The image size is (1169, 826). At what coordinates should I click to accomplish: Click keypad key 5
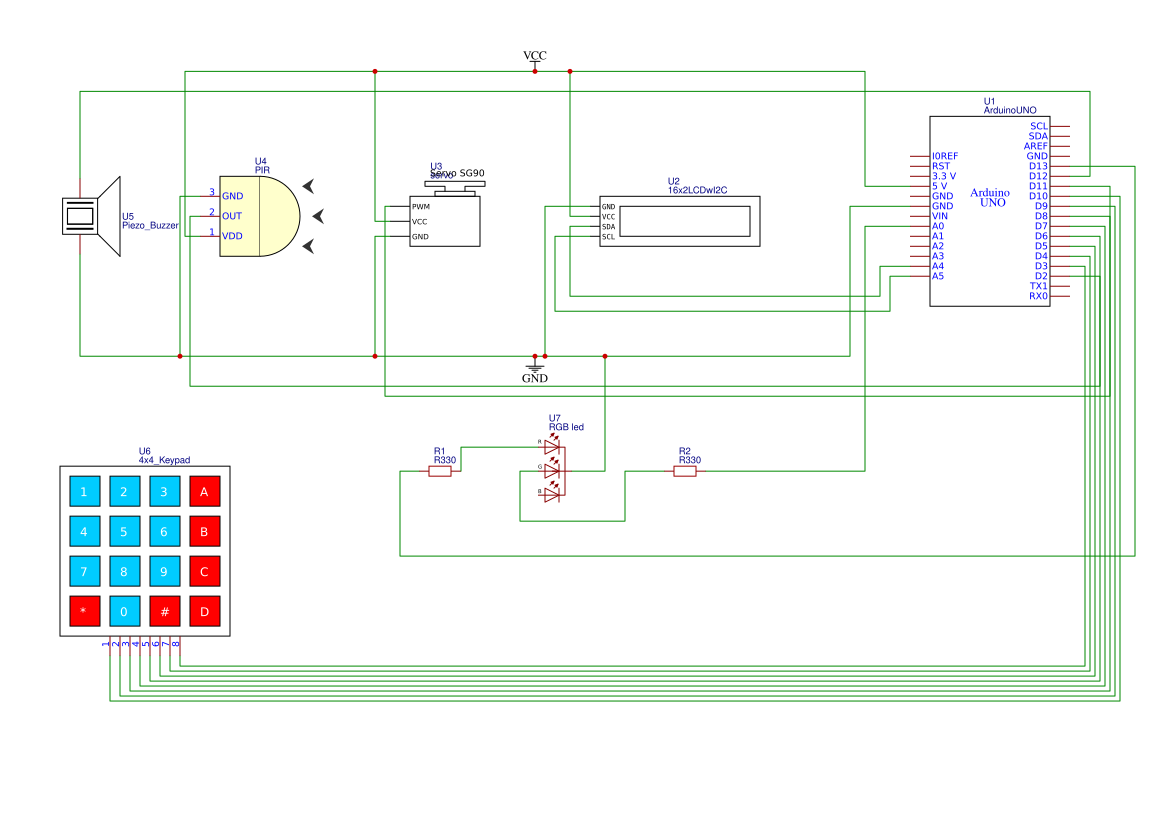point(125,532)
